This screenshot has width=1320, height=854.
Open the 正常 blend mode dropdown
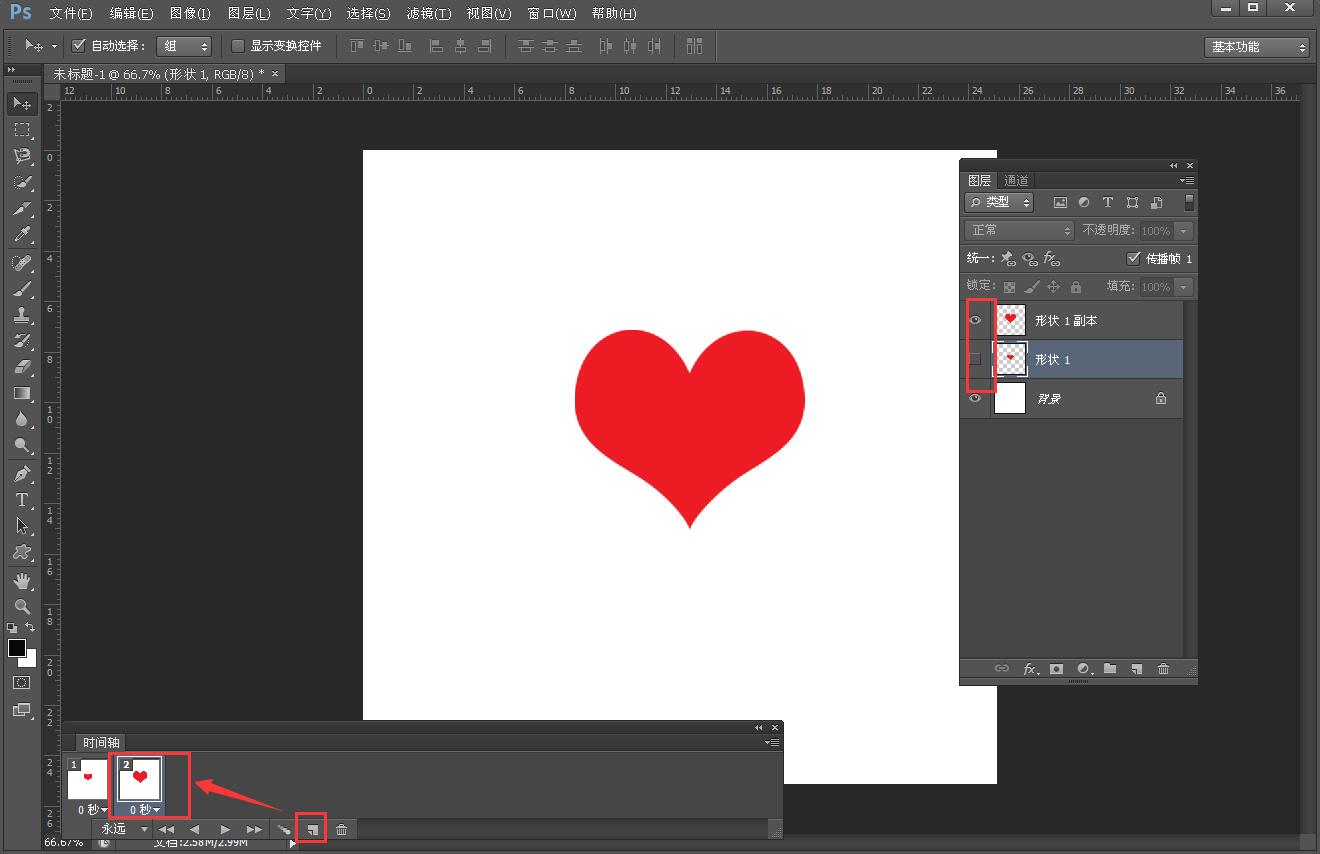(x=1017, y=230)
